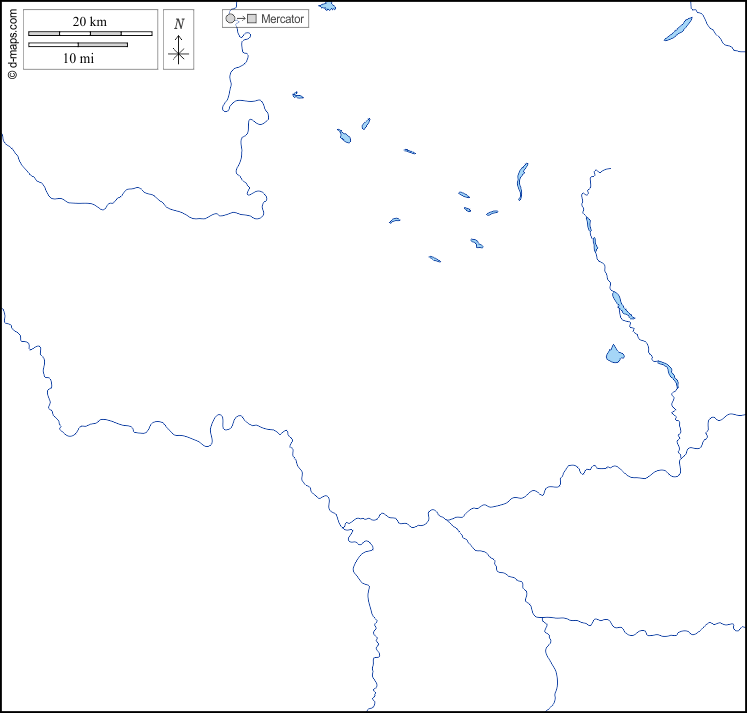Click the lake cut off by the top edge
This screenshot has height=713, width=747.
pyautogui.click(x=328, y=5)
